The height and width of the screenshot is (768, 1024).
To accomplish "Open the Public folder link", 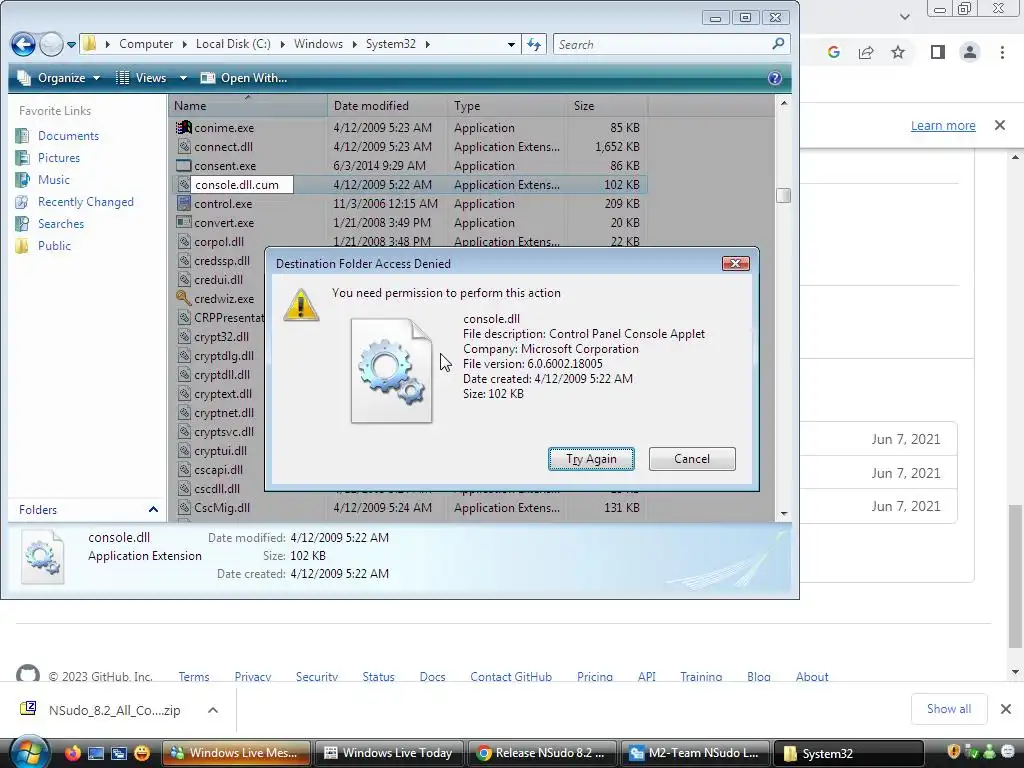I will 54,246.
